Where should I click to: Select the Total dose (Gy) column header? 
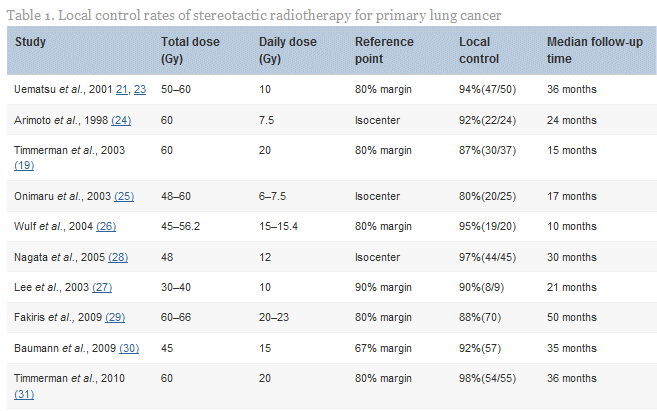(x=190, y=50)
